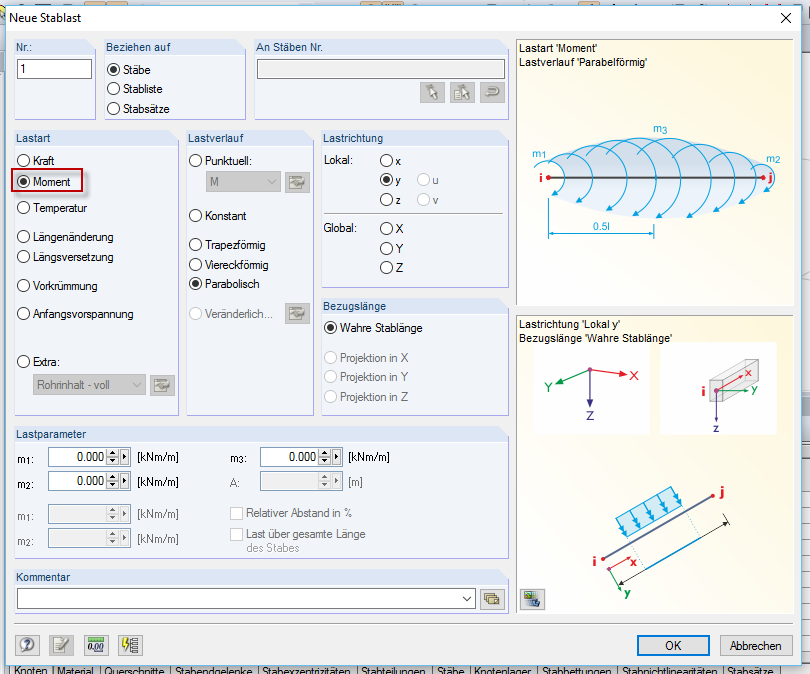This screenshot has width=810, height=674.
Task: Click the select members from list icon
Action: pos(462,92)
